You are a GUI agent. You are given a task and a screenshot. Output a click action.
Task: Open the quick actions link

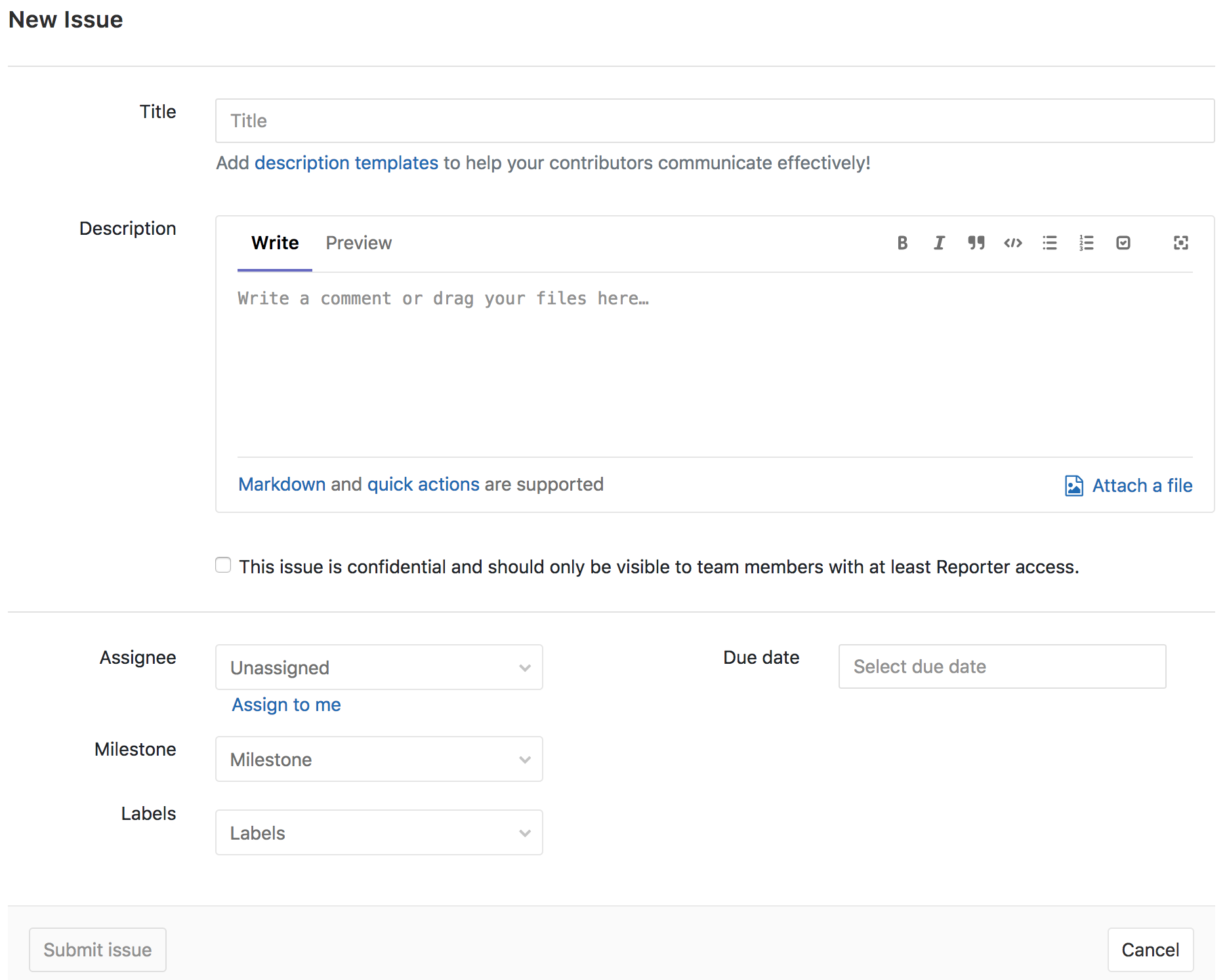423,484
